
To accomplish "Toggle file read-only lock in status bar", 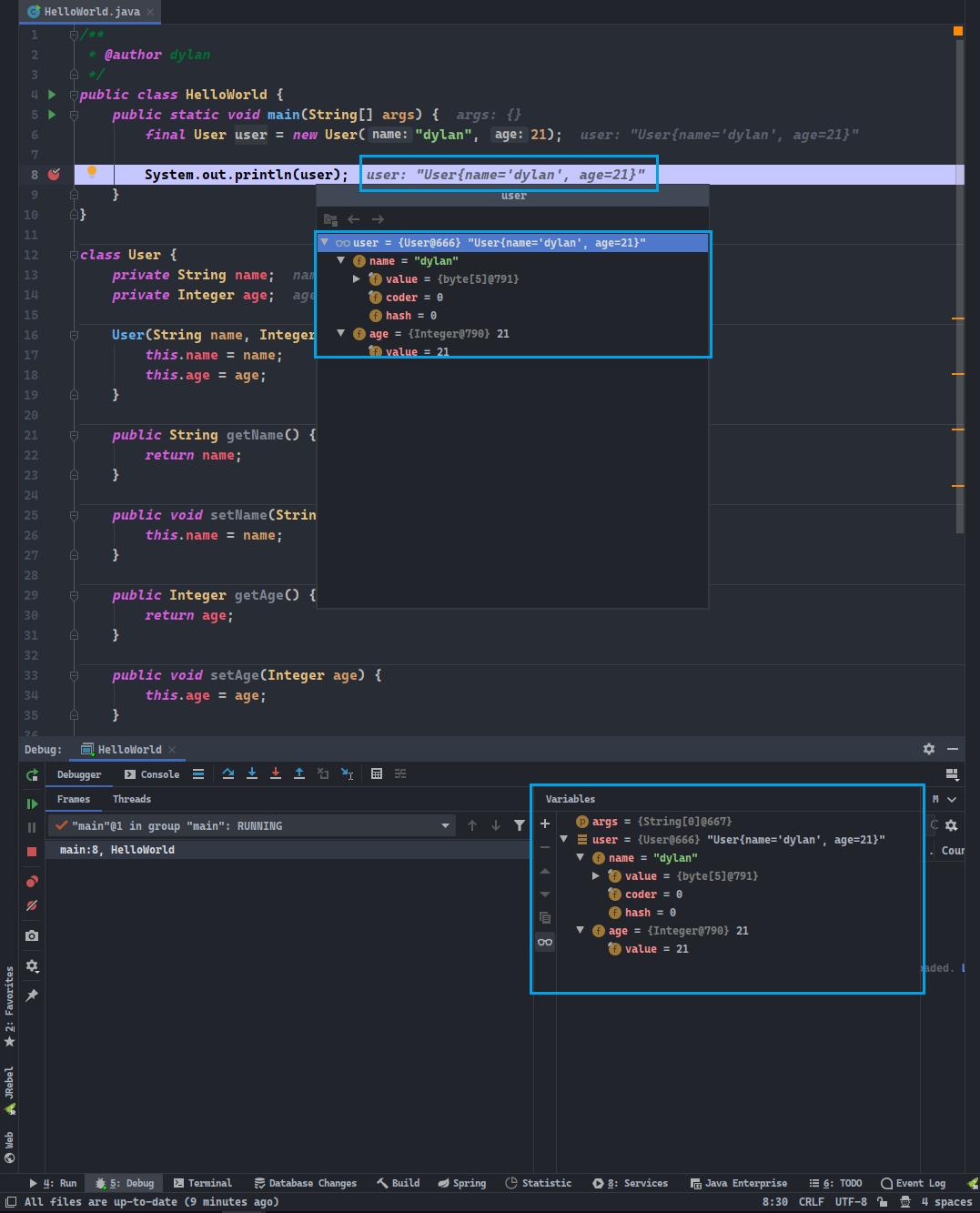I will click(882, 1202).
